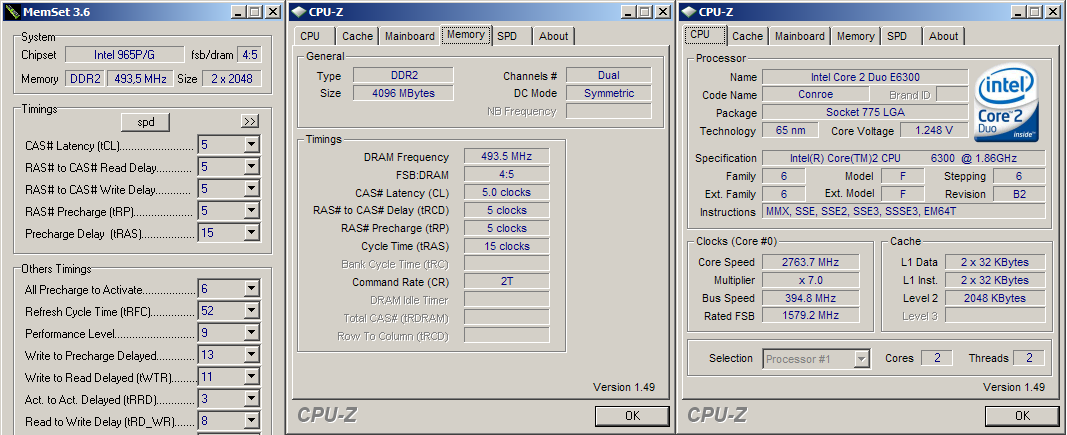1067x435 pixels.
Task: Click the Intel 965P/G chipset field
Action: [124, 55]
